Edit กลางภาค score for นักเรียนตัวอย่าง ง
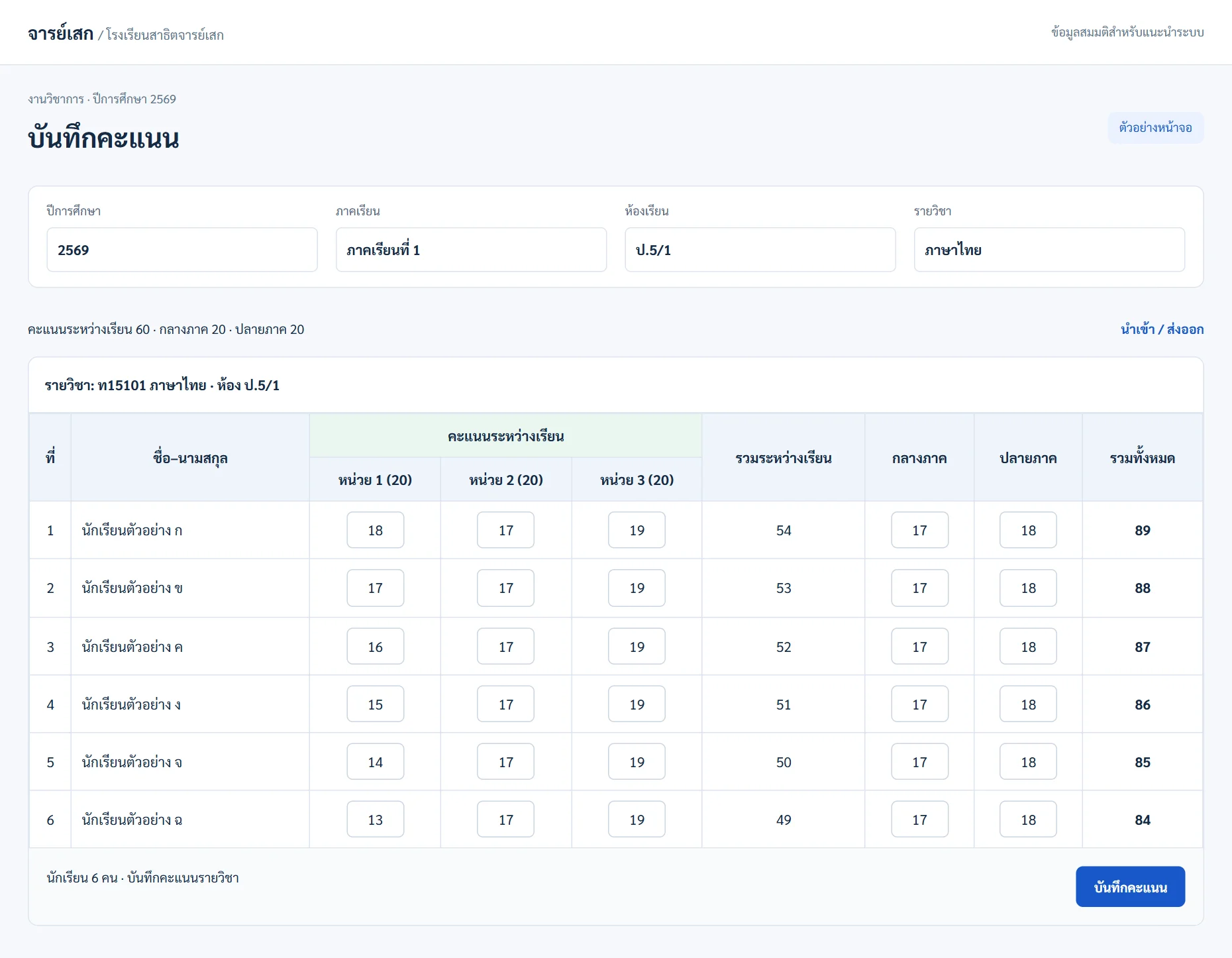Viewport: 1232px width, 958px height. (x=919, y=704)
